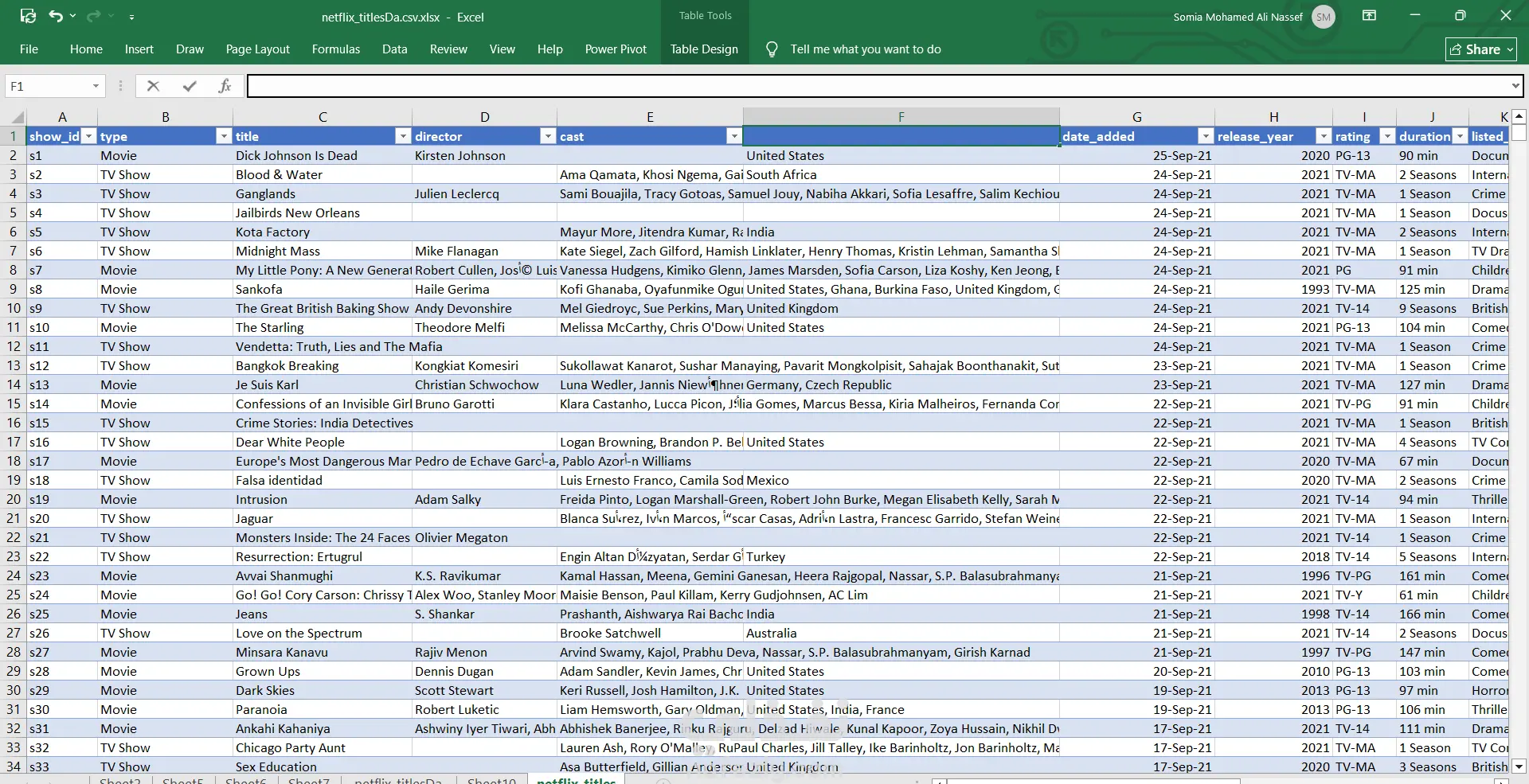This screenshot has width=1529, height=784.
Task: Open the Ribbon Display Options icon
Action: click(x=1370, y=16)
